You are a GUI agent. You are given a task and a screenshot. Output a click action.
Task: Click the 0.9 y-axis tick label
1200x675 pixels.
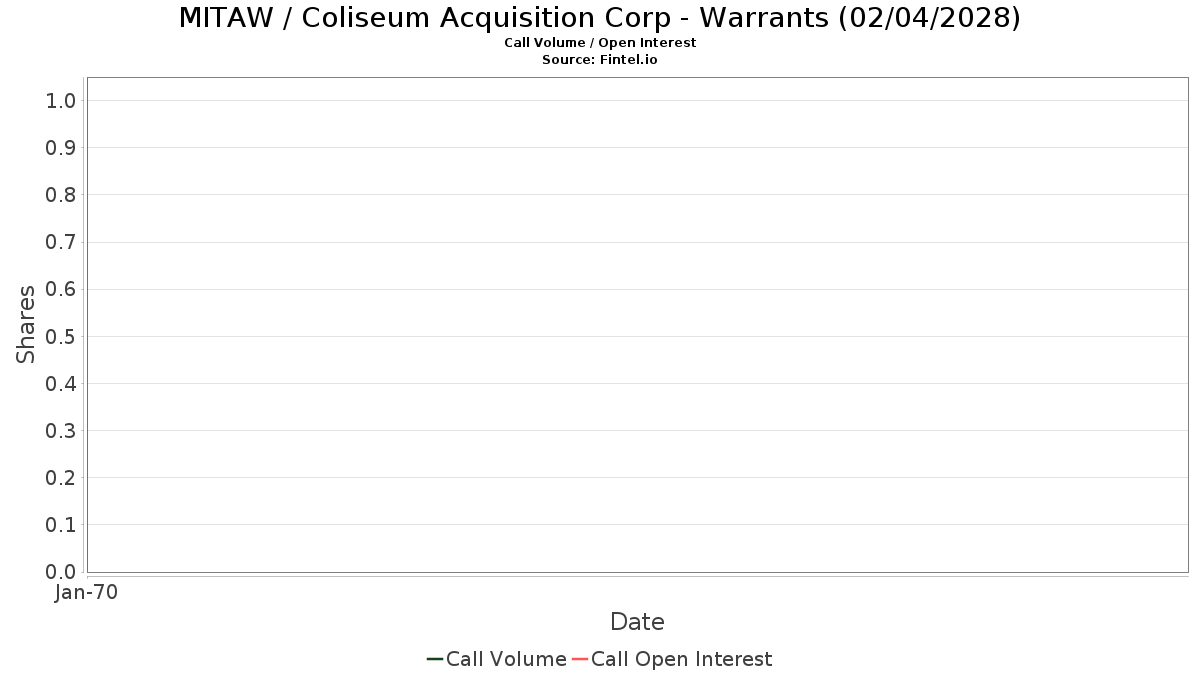pos(61,148)
